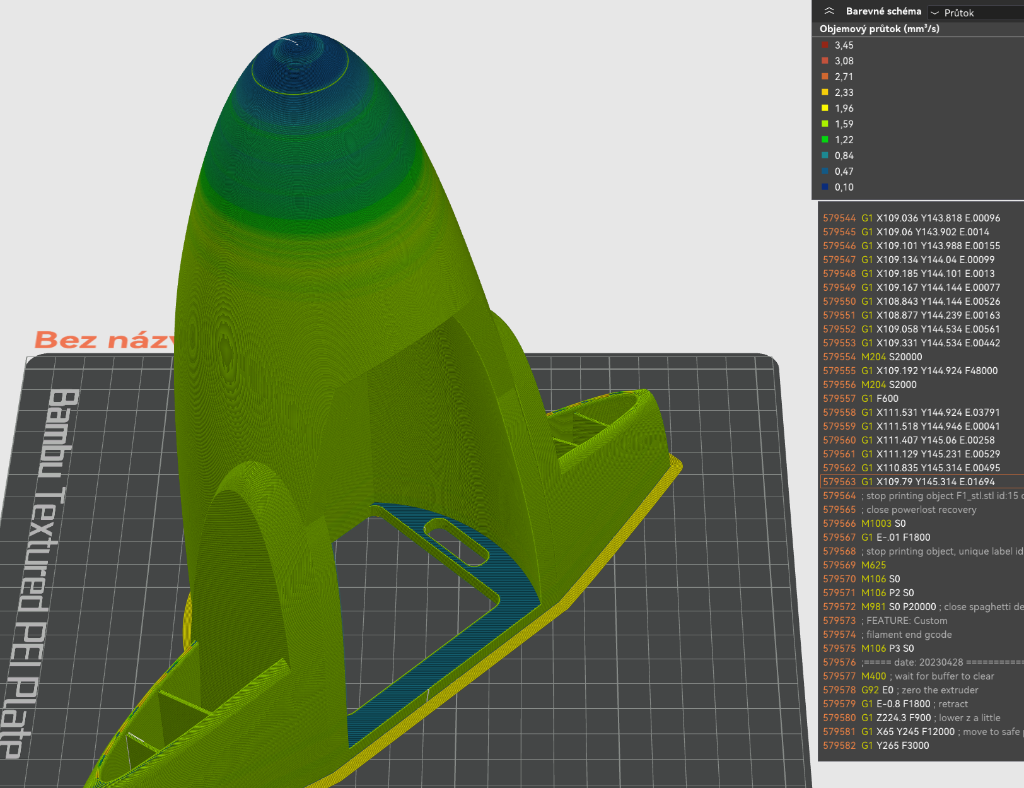Select the 1,22 green legend swatch
Image resolution: width=1024 pixels, height=788 pixels.
click(825, 140)
